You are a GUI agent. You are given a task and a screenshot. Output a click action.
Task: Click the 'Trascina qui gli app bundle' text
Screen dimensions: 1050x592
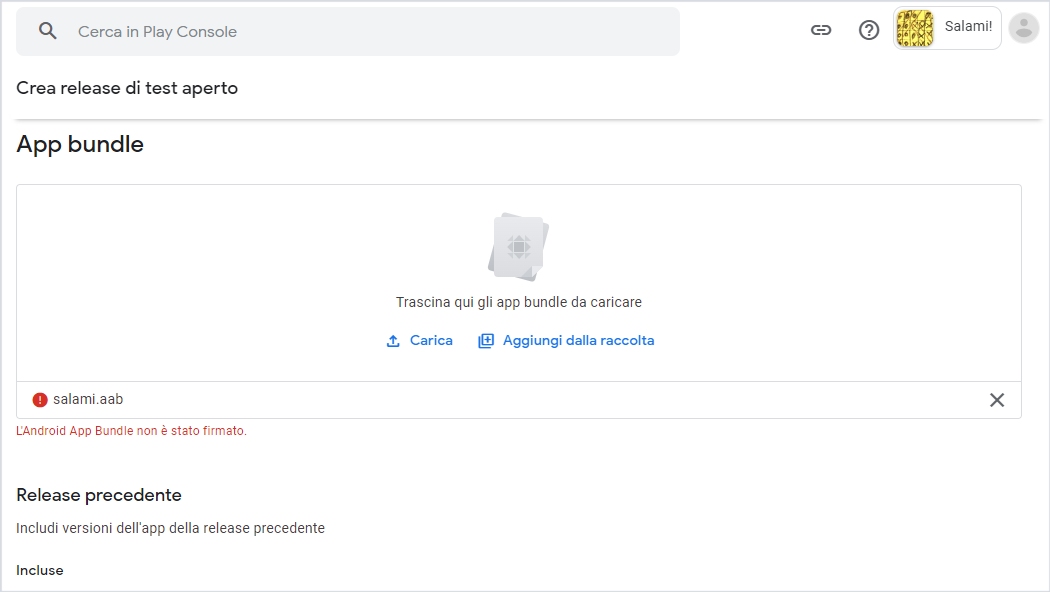pos(519,302)
